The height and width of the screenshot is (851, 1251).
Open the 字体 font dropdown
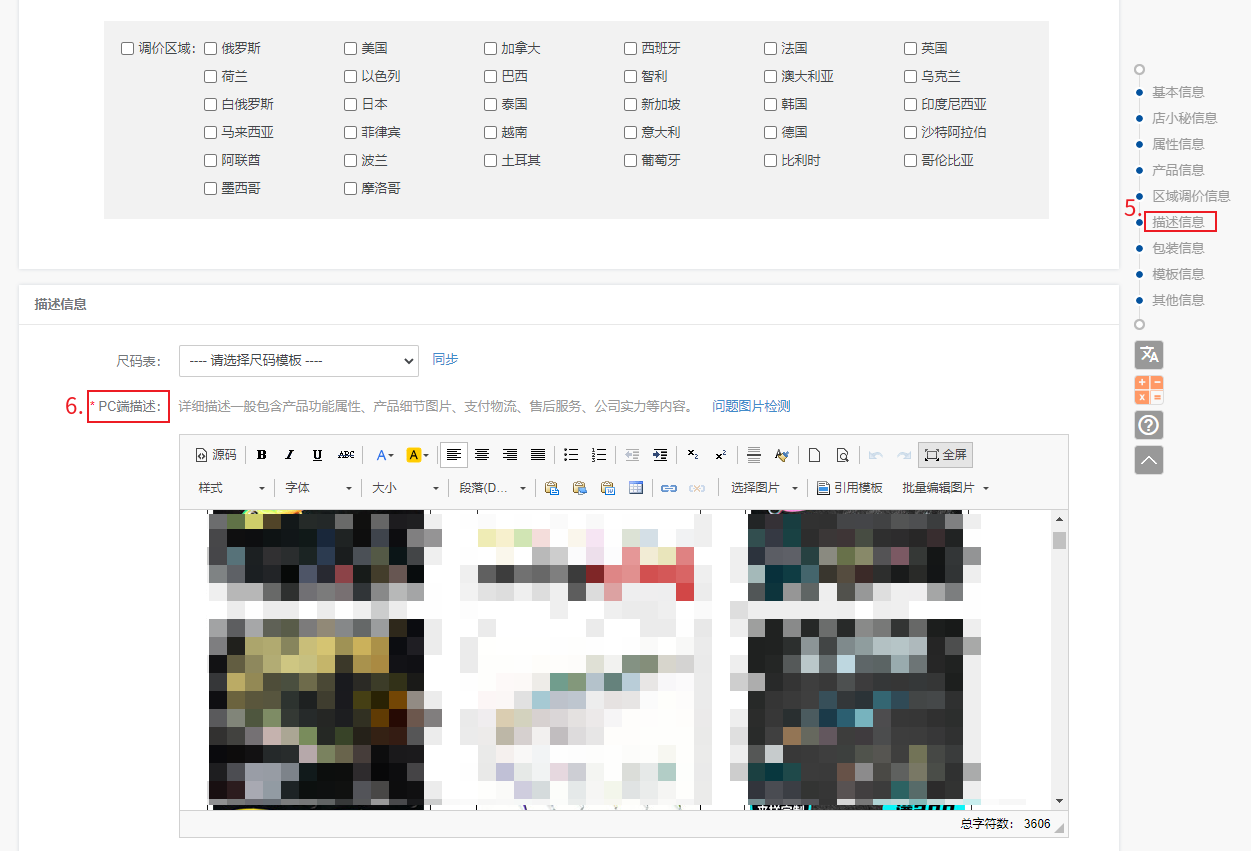319,488
